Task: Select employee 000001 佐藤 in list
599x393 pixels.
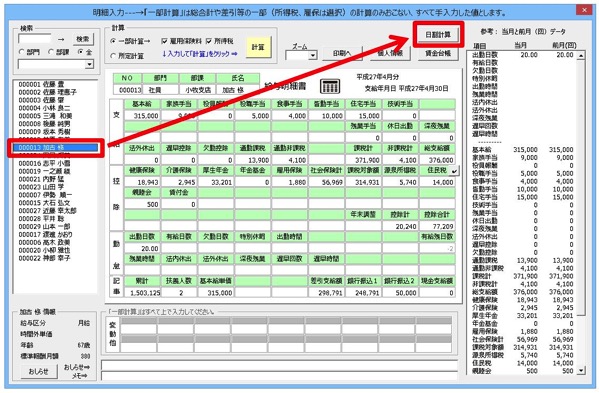Action: pos(42,84)
